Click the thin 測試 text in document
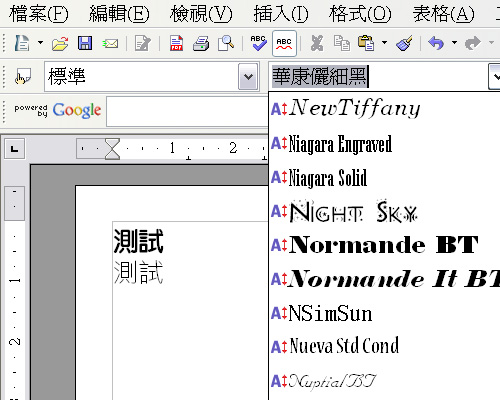 pos(138,272)
